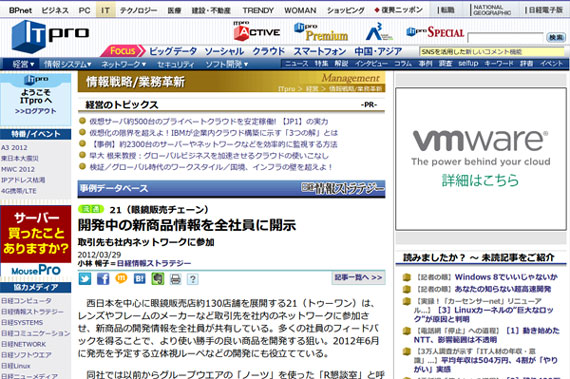
Task: Click the search input field
Action: (x=506, y=37)
